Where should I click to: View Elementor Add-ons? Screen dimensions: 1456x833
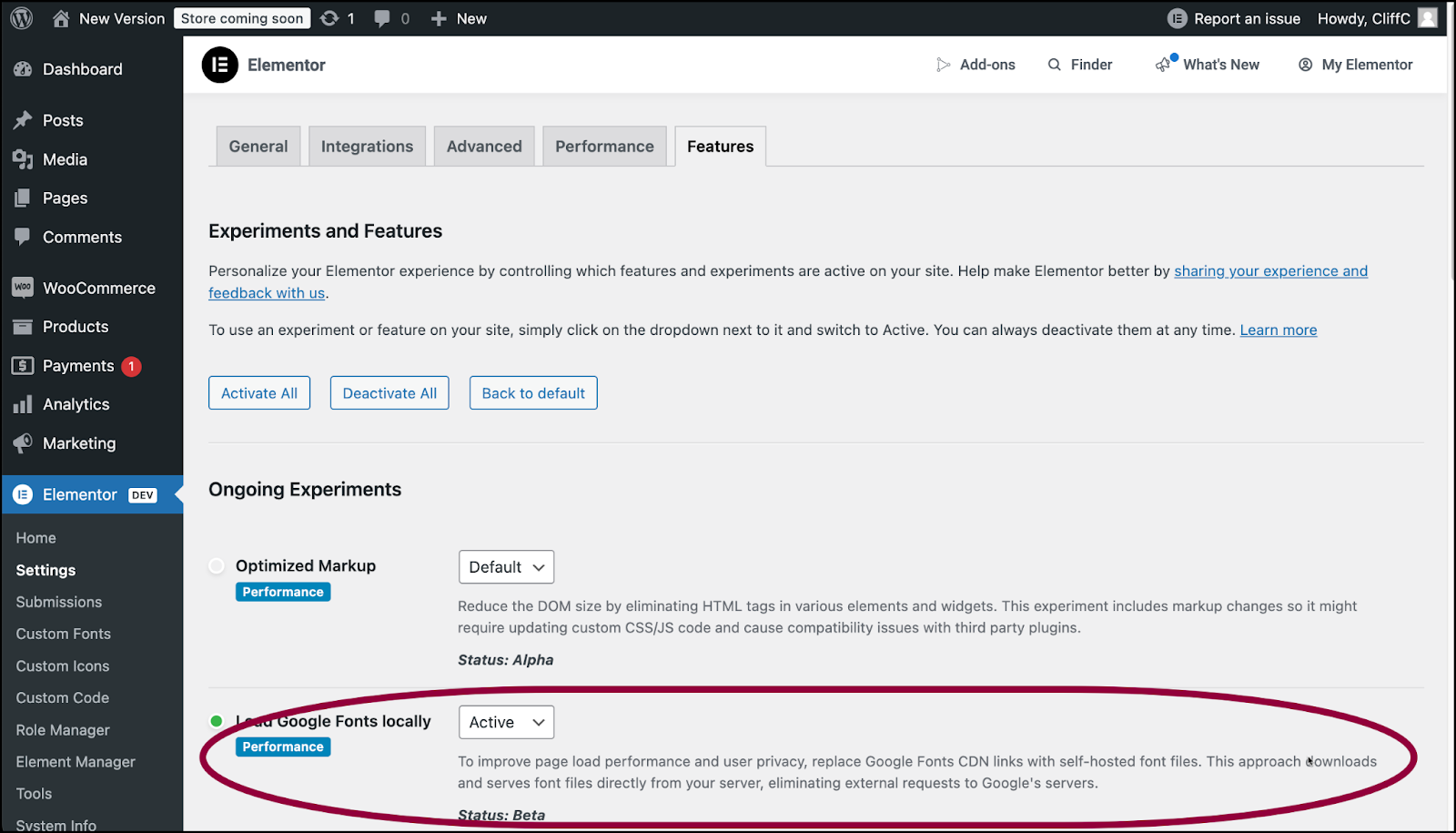[x=976, y=64]
